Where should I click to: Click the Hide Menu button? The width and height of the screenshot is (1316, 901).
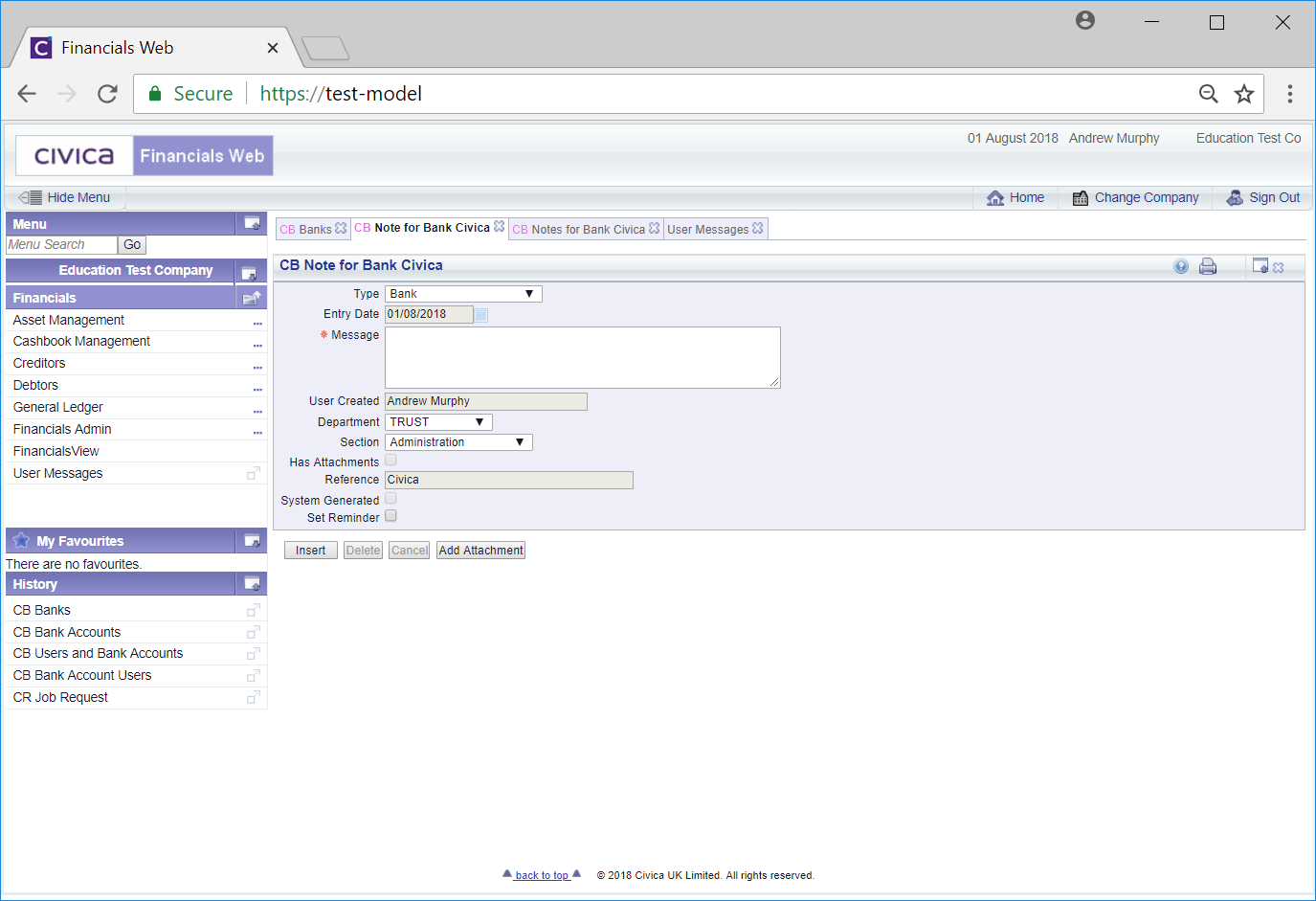(64, 197)
